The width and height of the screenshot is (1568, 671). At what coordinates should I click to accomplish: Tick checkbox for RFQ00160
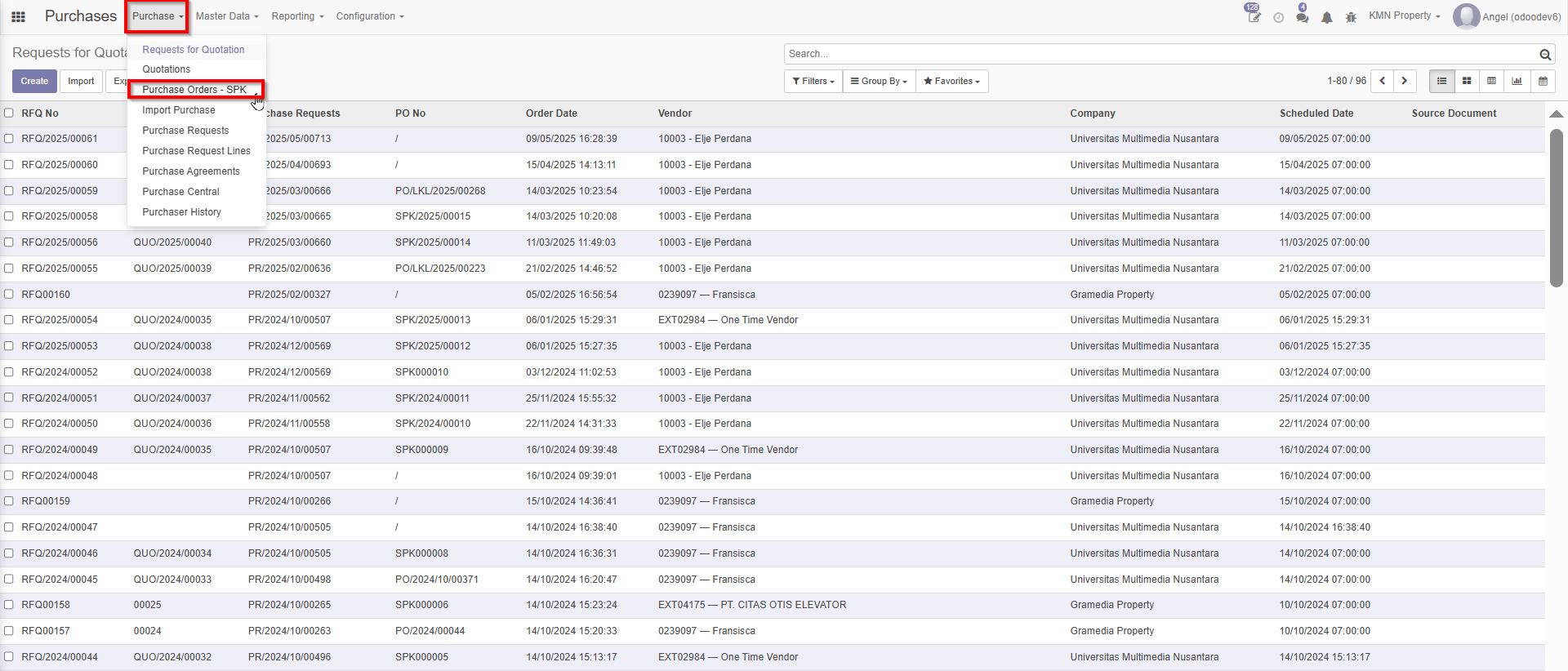[9, 295]
